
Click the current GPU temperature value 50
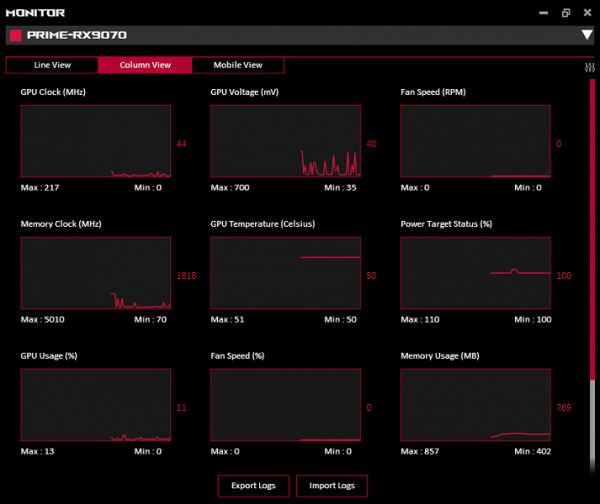(x=371, y=276)
